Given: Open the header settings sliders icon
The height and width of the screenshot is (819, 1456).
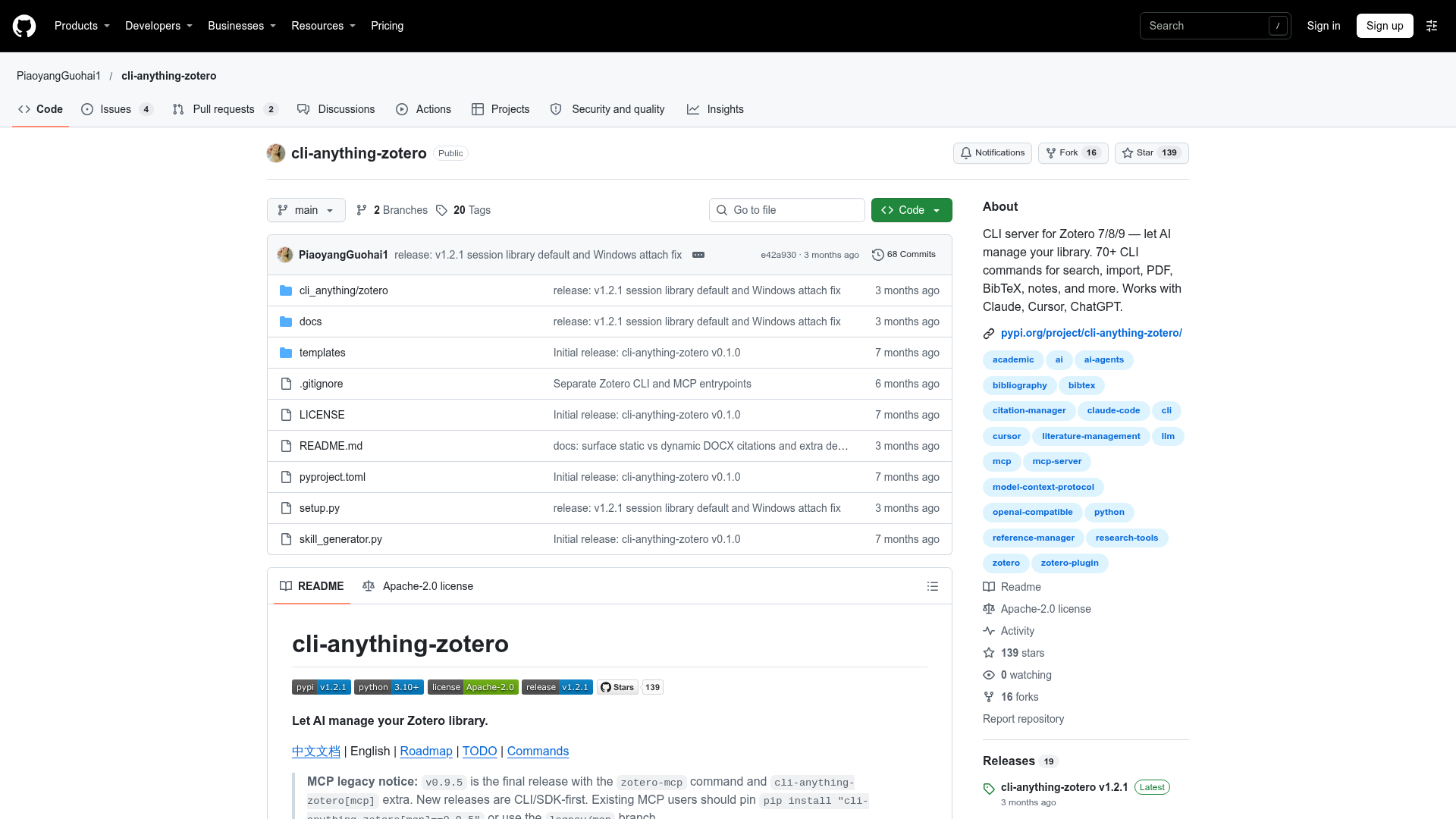Looking at the screenshot, I should click(1432, 26).
